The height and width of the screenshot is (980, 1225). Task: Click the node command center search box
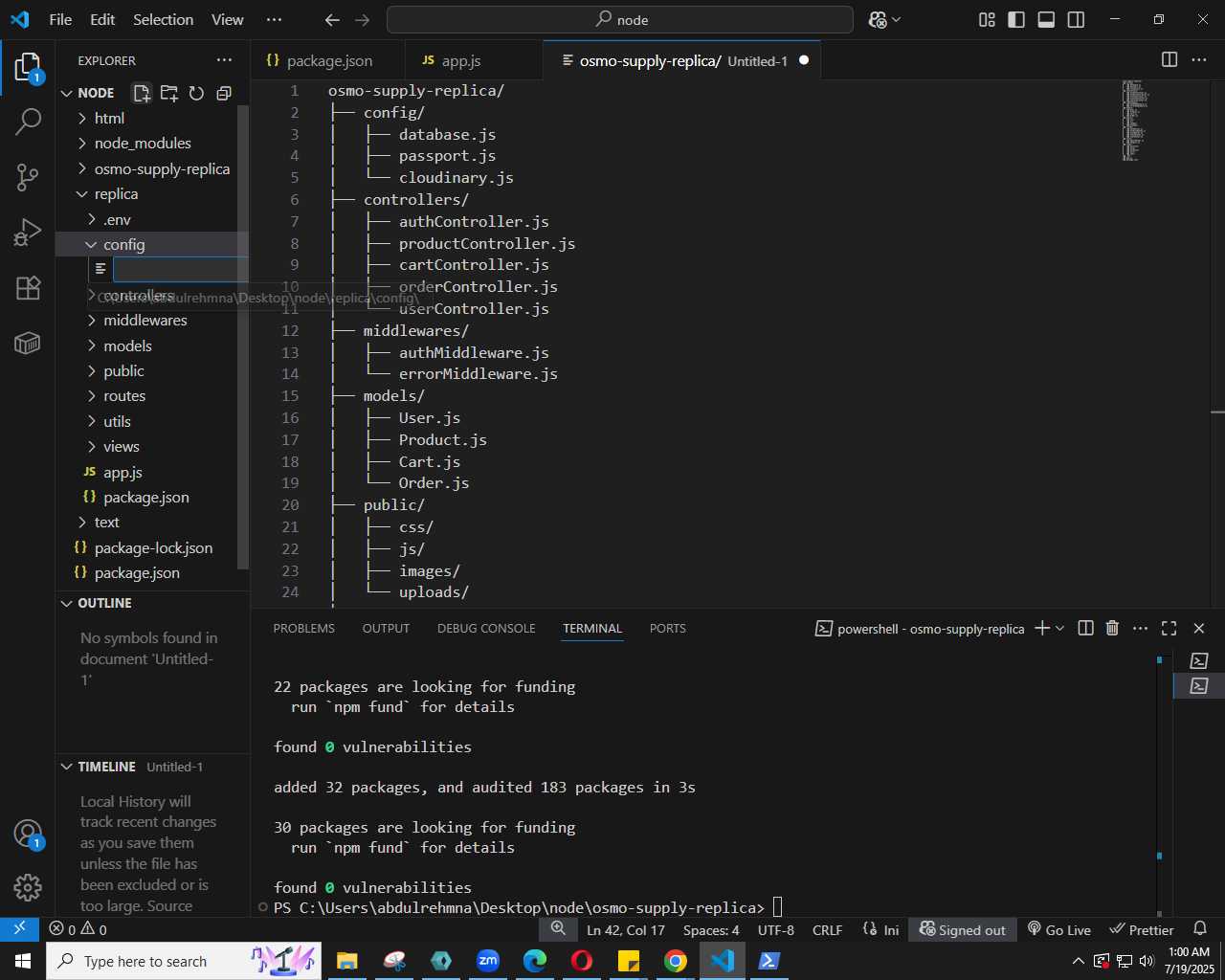click(x=619, y=20)
